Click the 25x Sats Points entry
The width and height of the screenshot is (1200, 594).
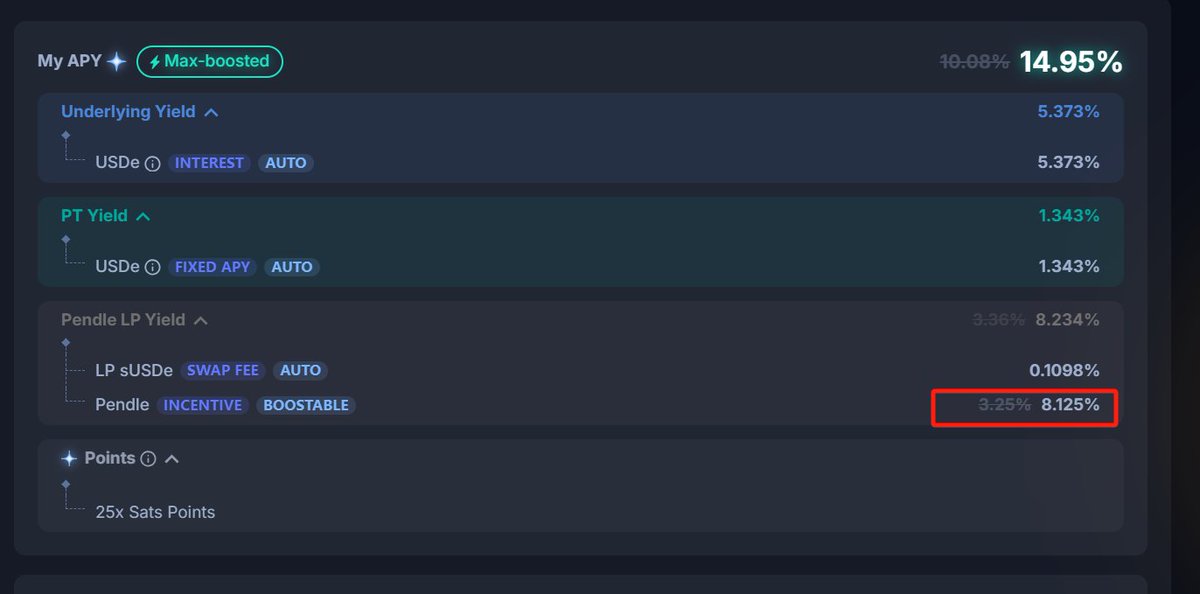(x=155, y=512)
